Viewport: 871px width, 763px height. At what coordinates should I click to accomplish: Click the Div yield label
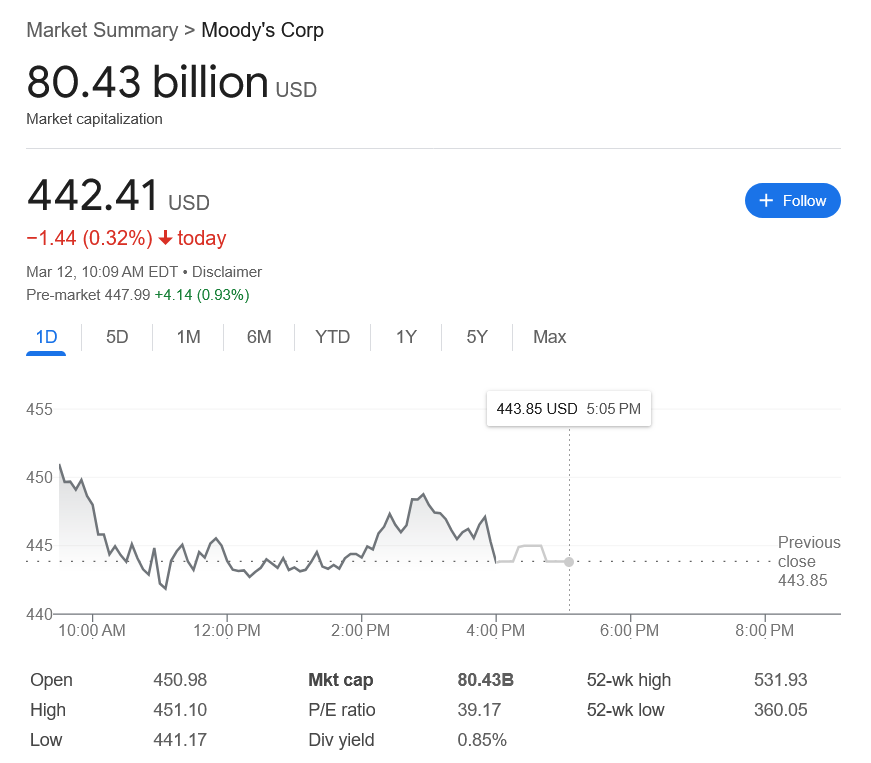(x=341, y=740)
